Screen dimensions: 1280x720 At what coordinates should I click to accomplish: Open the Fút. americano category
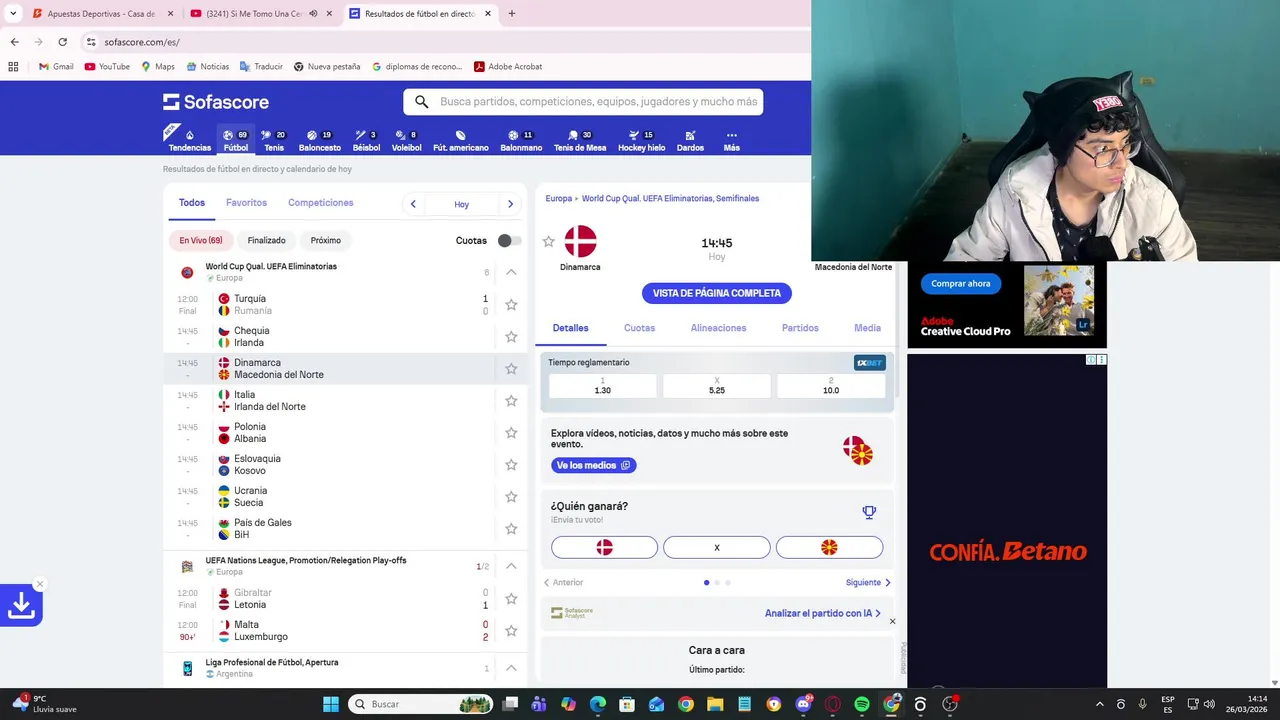[461, 141]
